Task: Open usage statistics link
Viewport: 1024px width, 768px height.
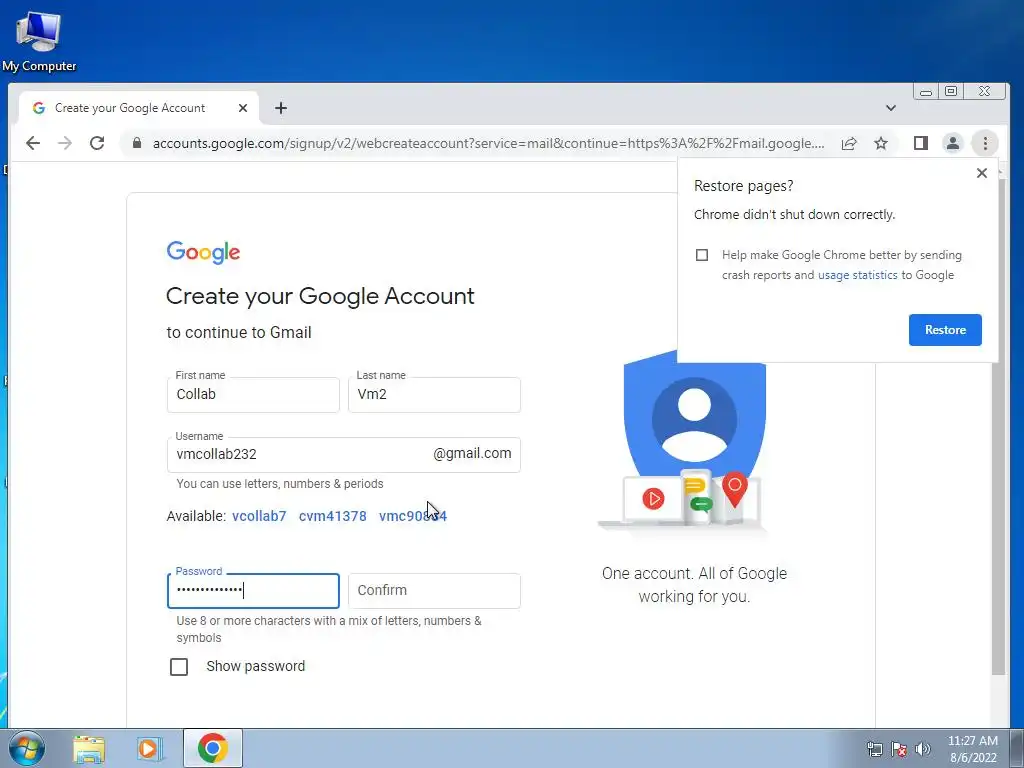Action: 857,275
